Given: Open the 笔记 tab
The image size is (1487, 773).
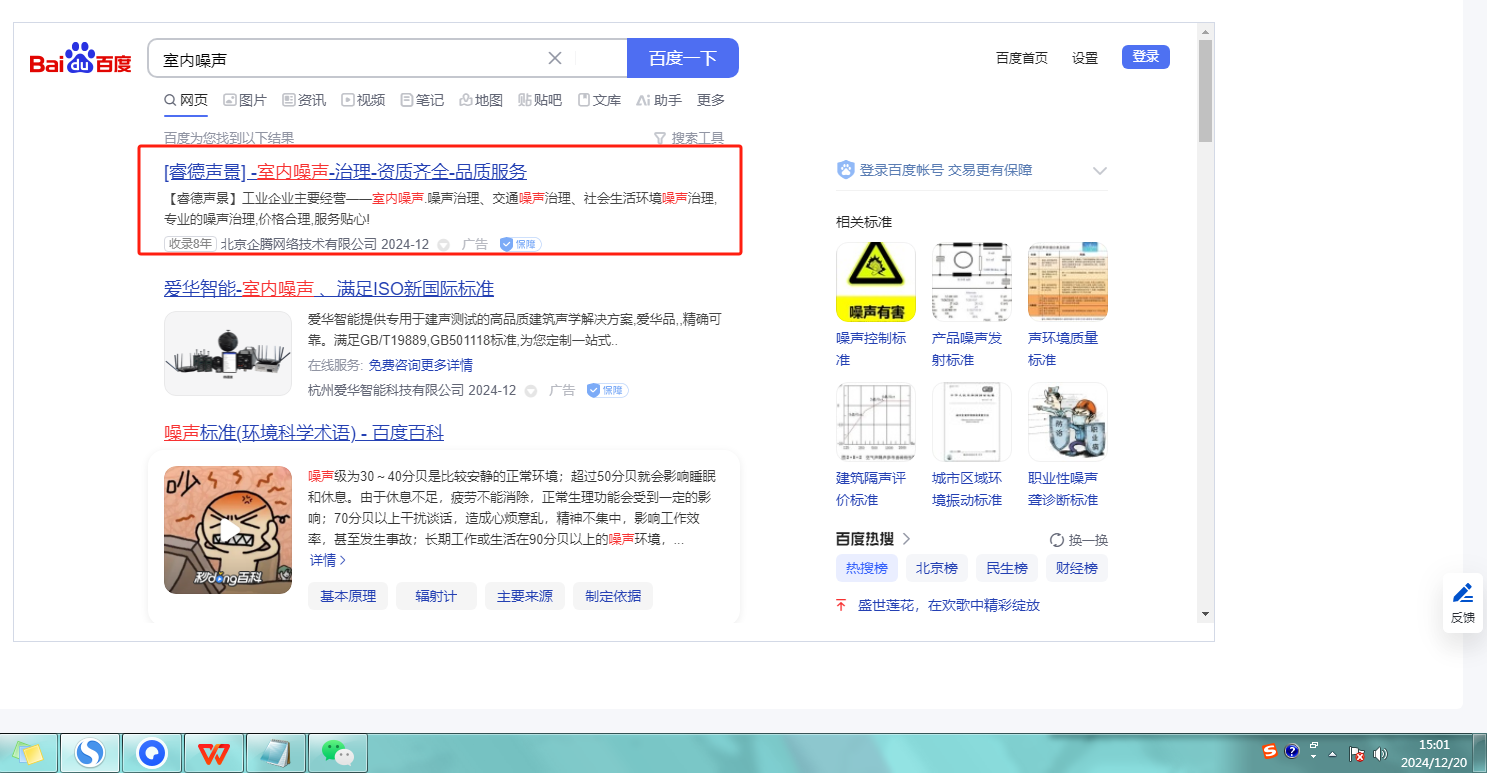Looking at the screenshot, I should coord(422,100).
